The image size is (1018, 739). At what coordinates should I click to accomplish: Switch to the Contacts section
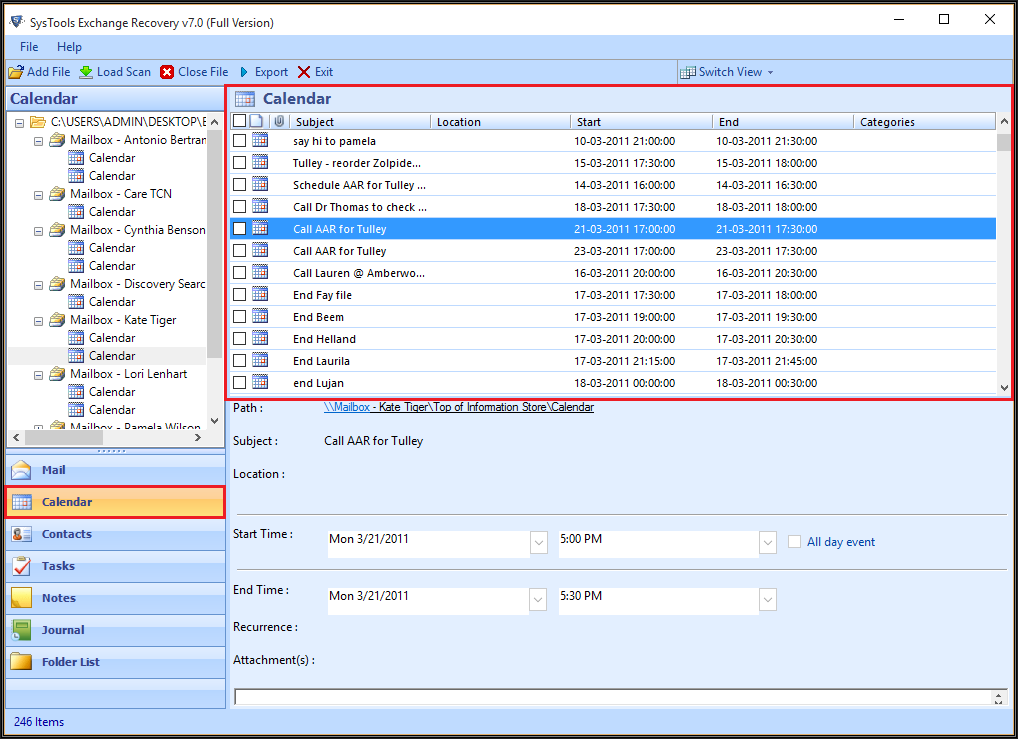point(116,534)
